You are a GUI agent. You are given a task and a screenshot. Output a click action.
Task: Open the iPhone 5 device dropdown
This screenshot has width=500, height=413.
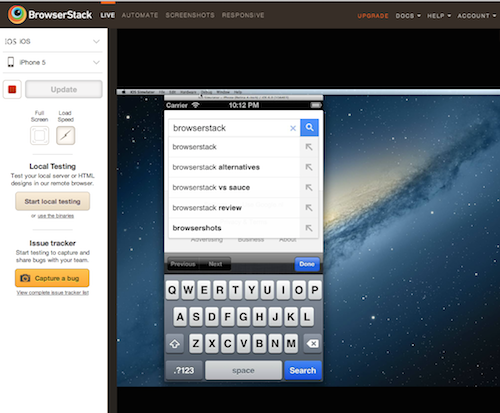pyautogui.click(x=52, y=62)
